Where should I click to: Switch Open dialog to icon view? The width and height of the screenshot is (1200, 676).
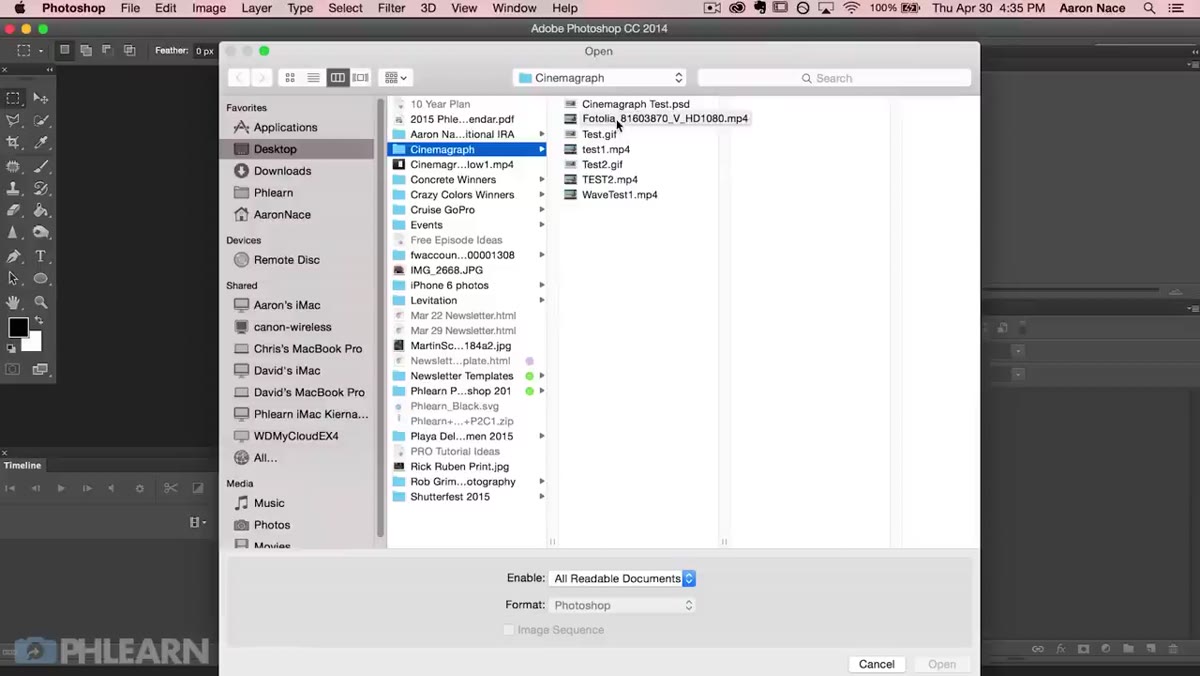290,77
